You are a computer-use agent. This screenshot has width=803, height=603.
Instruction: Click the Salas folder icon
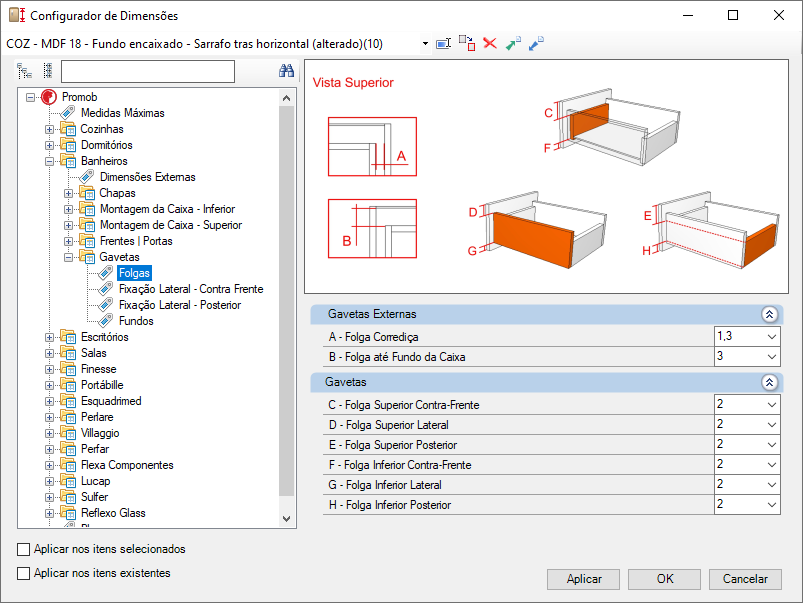pyautogui.click(x=68, y=353)
